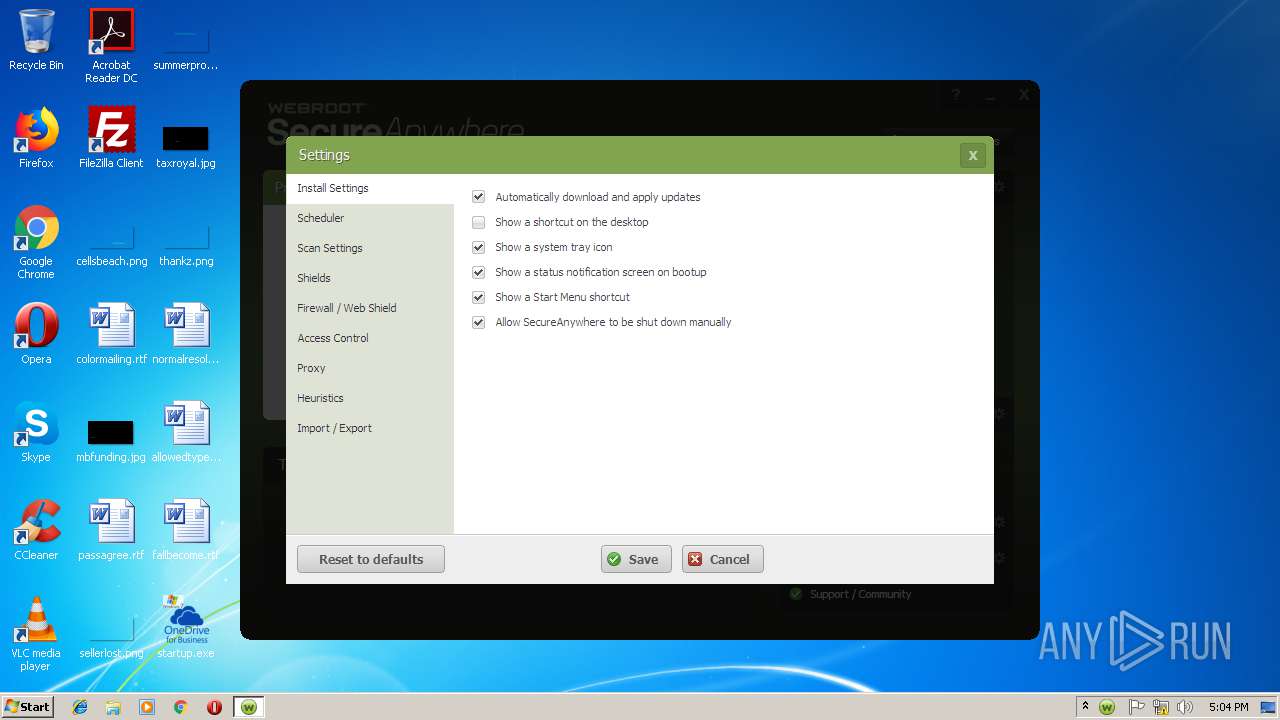Select OneDrive startup.exe desktop icon
The image size is (1280, 720).
tap(186, 627)
